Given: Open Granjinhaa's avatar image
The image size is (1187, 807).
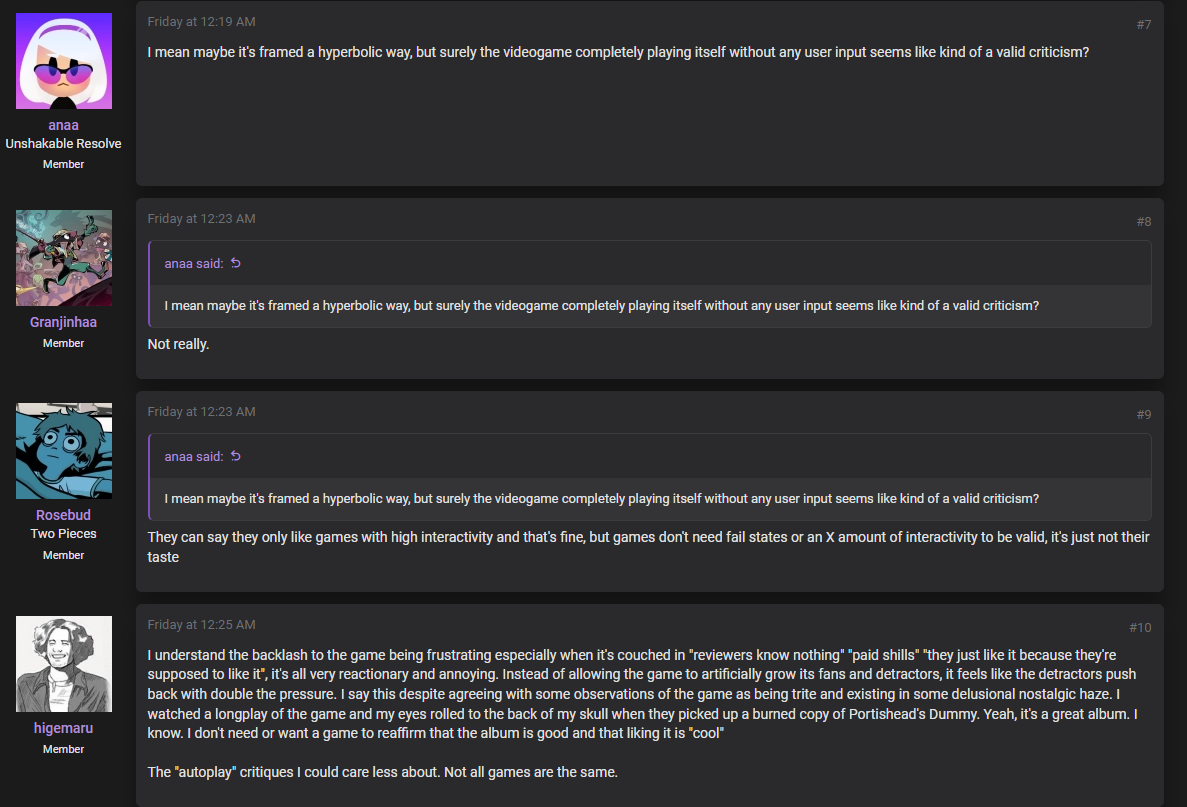Looking at the screenshot, I should [64, 258].
